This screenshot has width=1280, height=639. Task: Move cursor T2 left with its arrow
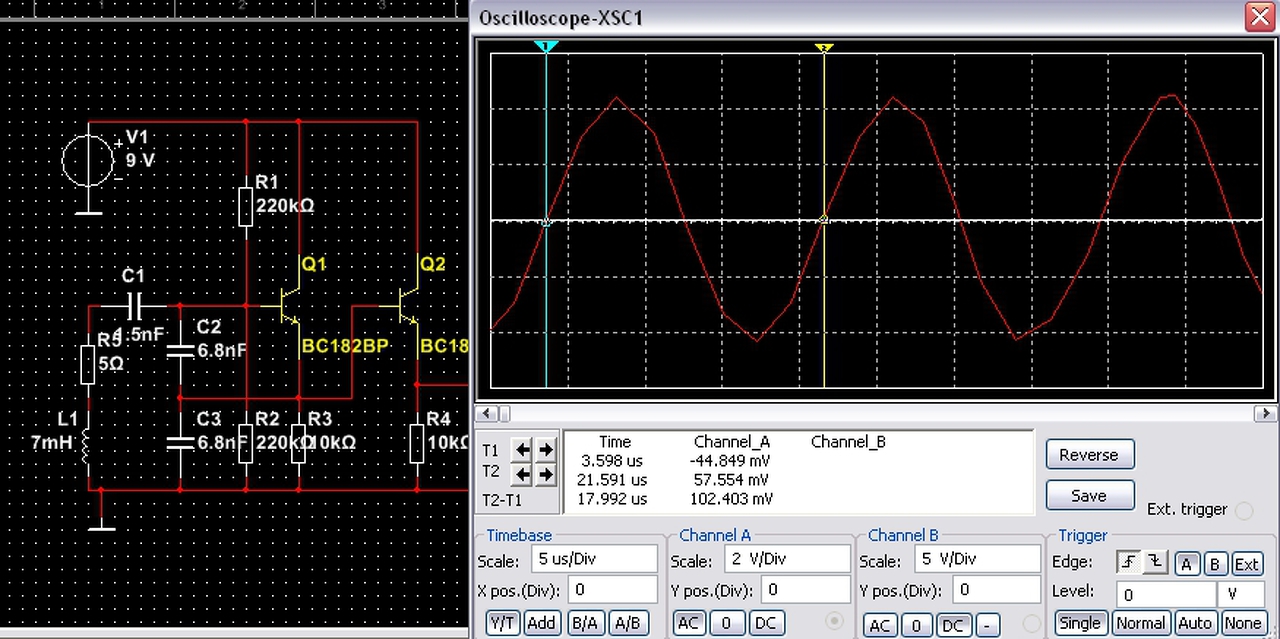(x=522, y=474)
